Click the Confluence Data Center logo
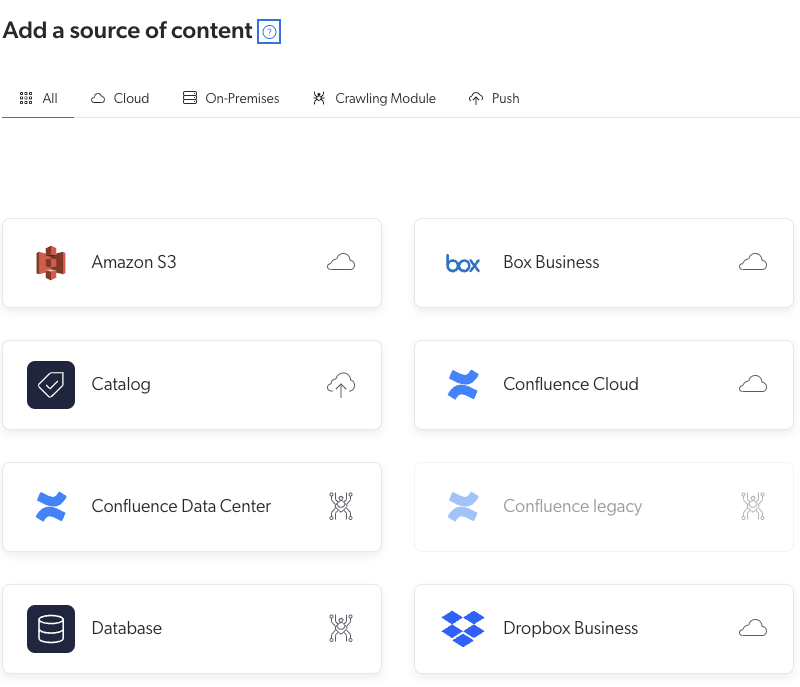This screenshot has height=687, width=800. point(51,506)
